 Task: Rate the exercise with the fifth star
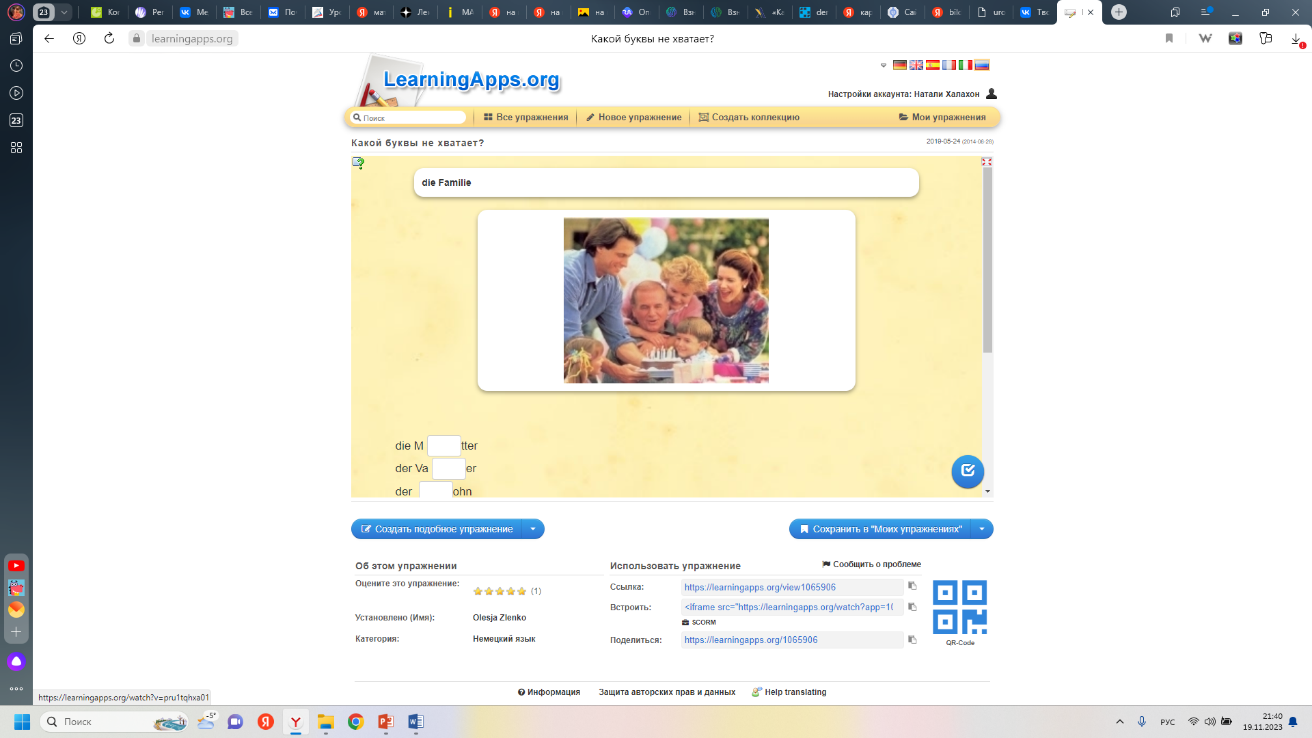click(522, 591)
